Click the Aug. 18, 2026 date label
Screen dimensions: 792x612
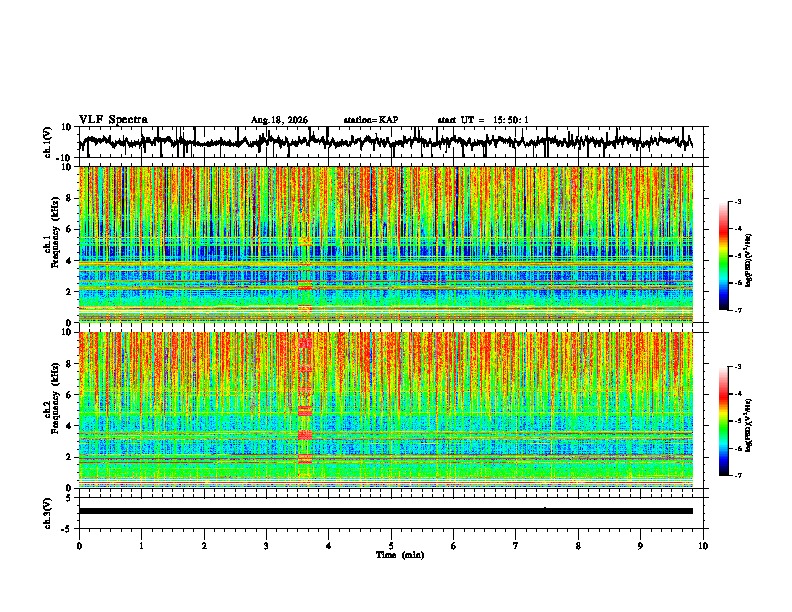tap(279, 120)
